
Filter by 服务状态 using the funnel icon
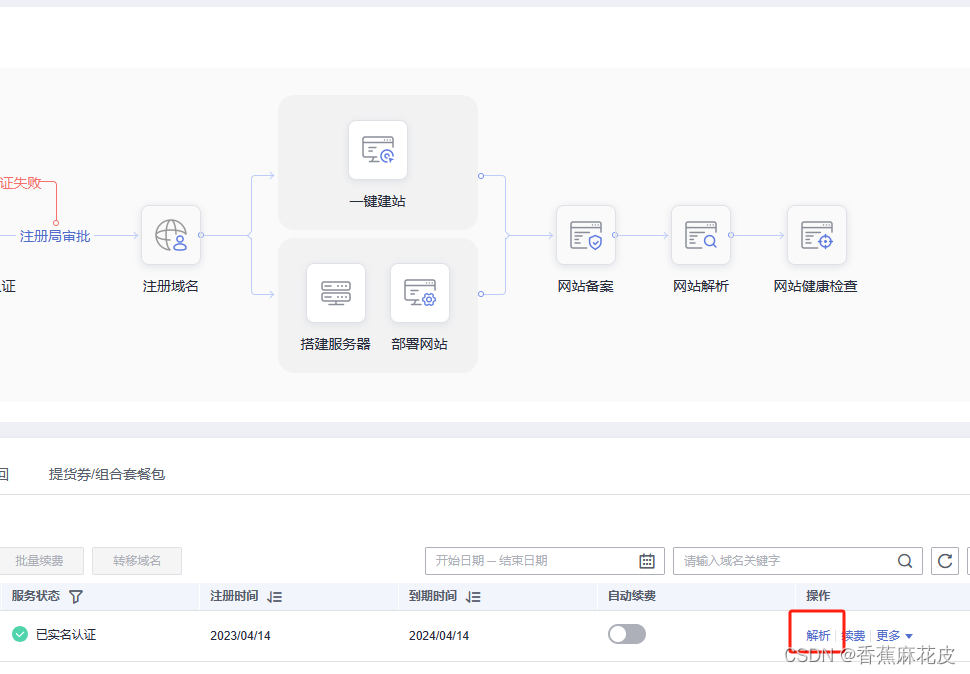pyautogui.click(x=75, y=597)
